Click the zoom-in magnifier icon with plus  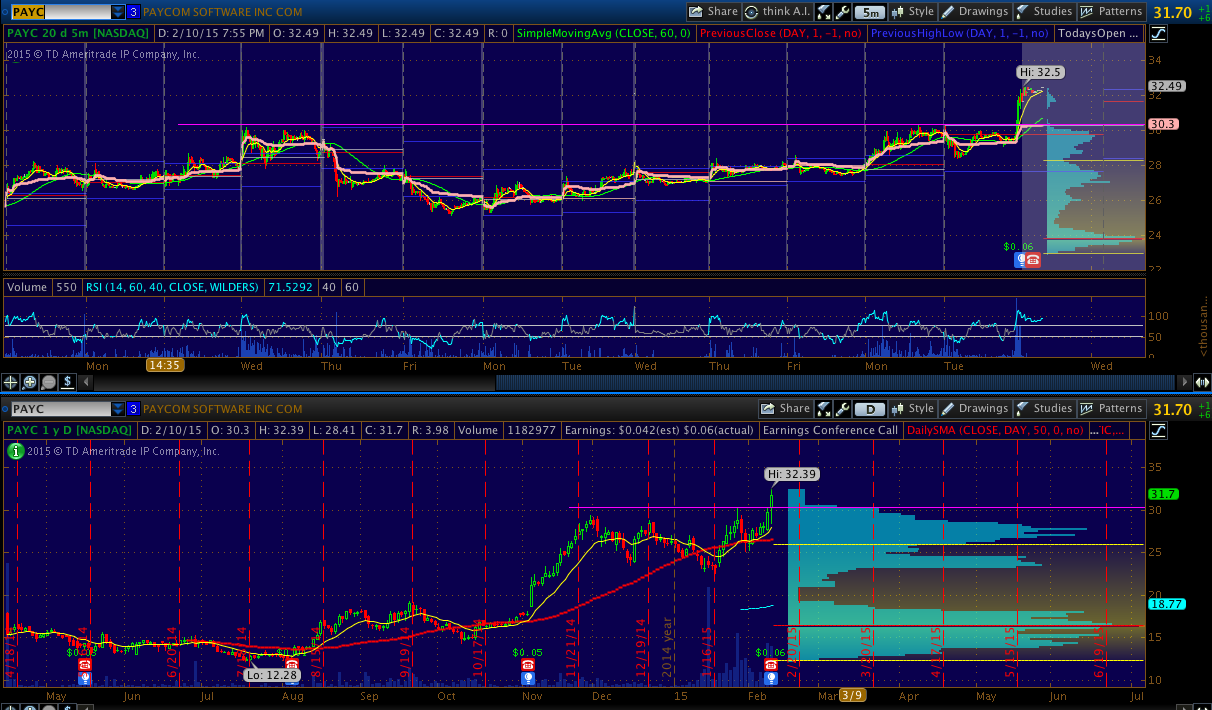(x=30, y=382)
